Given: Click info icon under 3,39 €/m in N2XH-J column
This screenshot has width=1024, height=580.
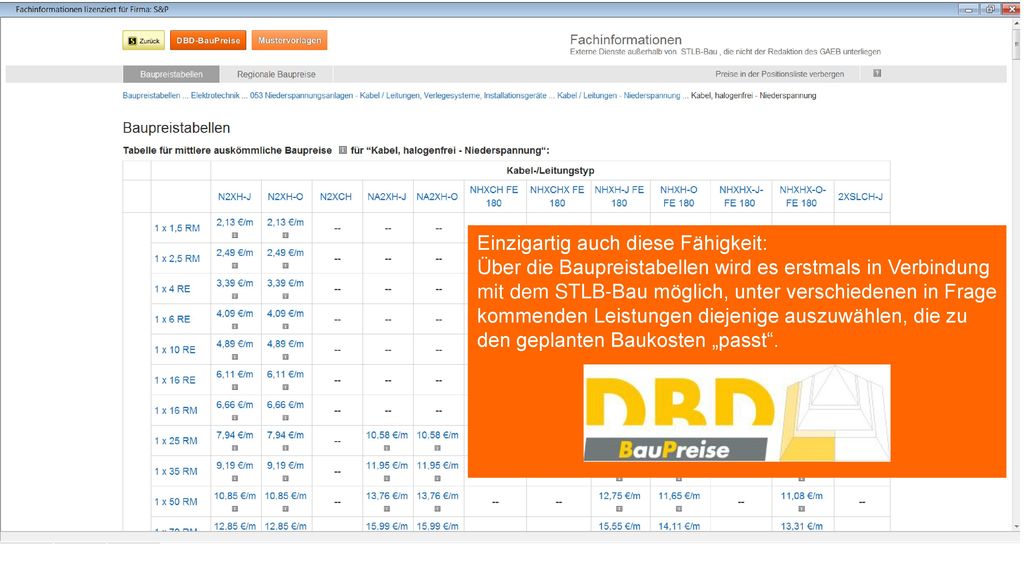Looking at the screenshot, I should tap(235, 296).
